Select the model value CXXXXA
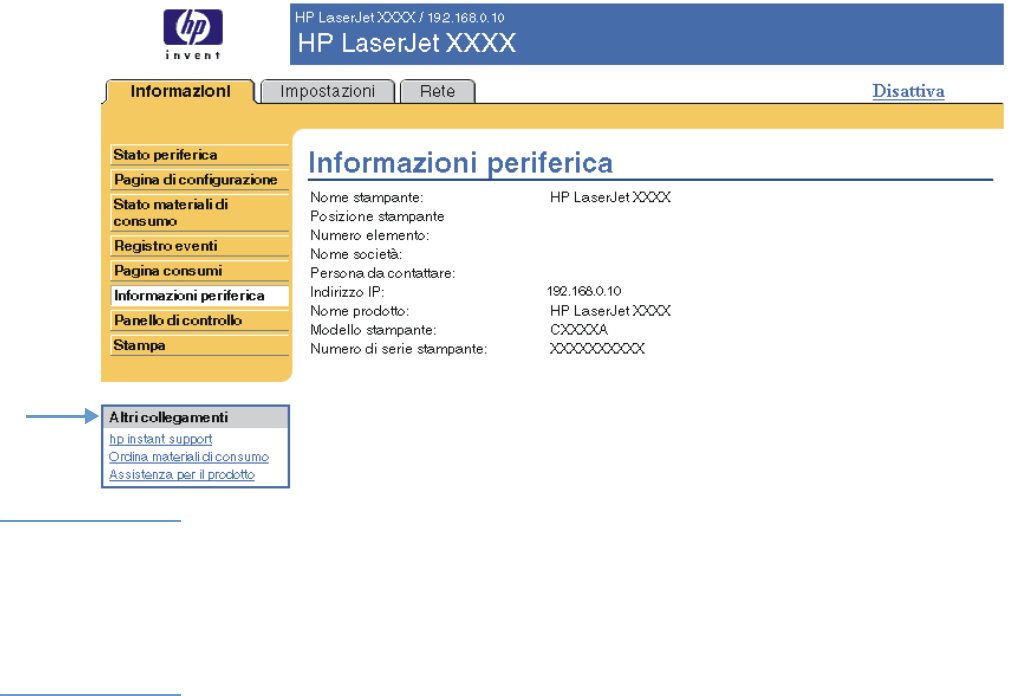This screenshot has height=696, width=1011. [x=578, y=330]
